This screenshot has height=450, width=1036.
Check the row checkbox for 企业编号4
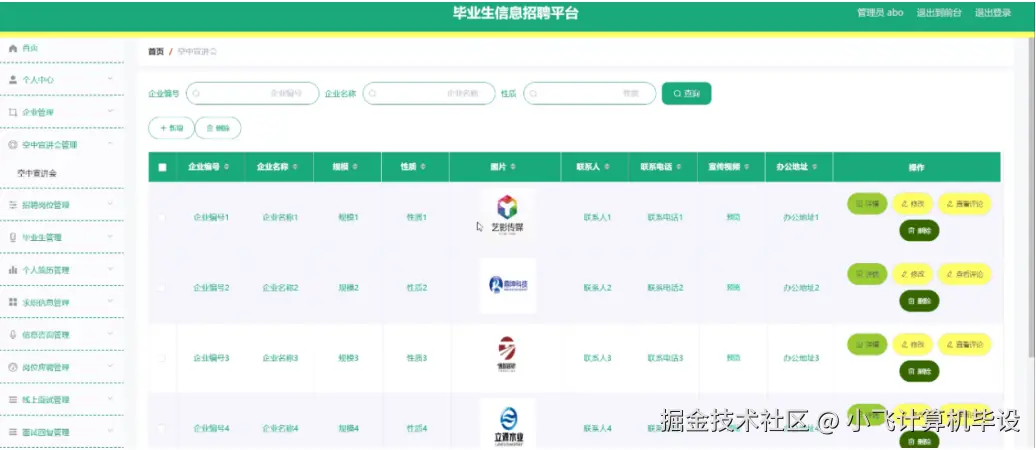(161, 428)
